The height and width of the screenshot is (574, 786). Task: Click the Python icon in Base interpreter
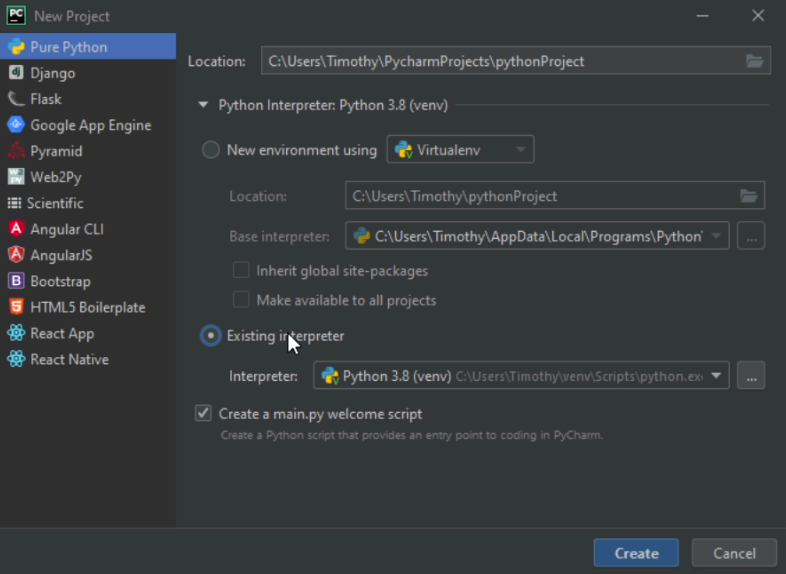click(361, 236)
